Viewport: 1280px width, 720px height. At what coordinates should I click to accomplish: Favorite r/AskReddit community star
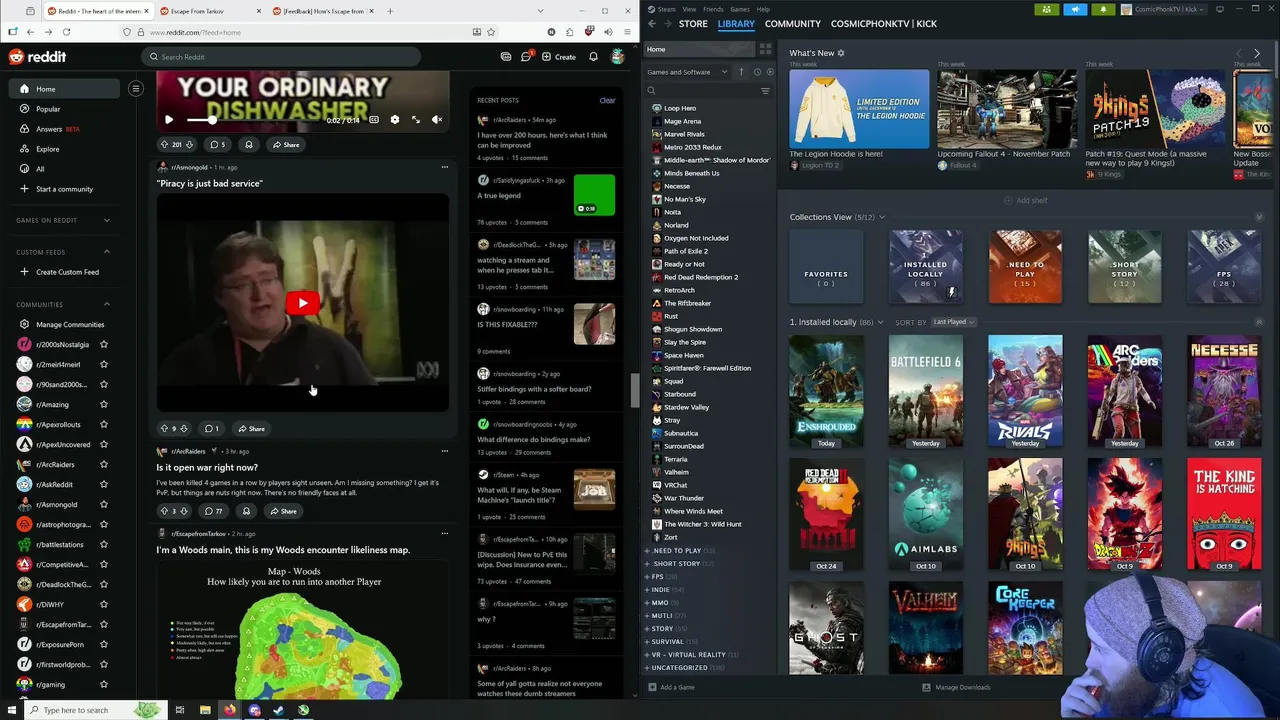pyautogui.click(x=104, y=484)
